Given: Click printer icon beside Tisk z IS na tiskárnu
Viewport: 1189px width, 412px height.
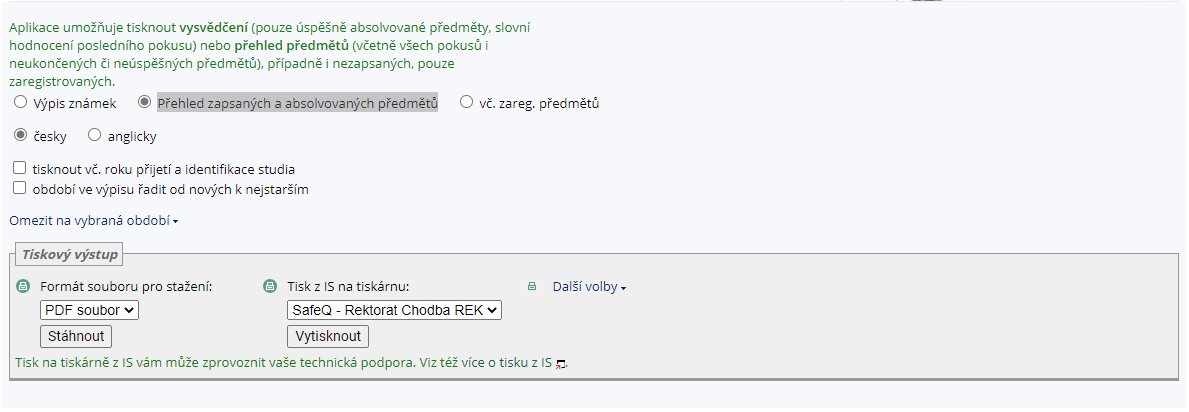Looking at the screenshot, I should coord(269,287).
